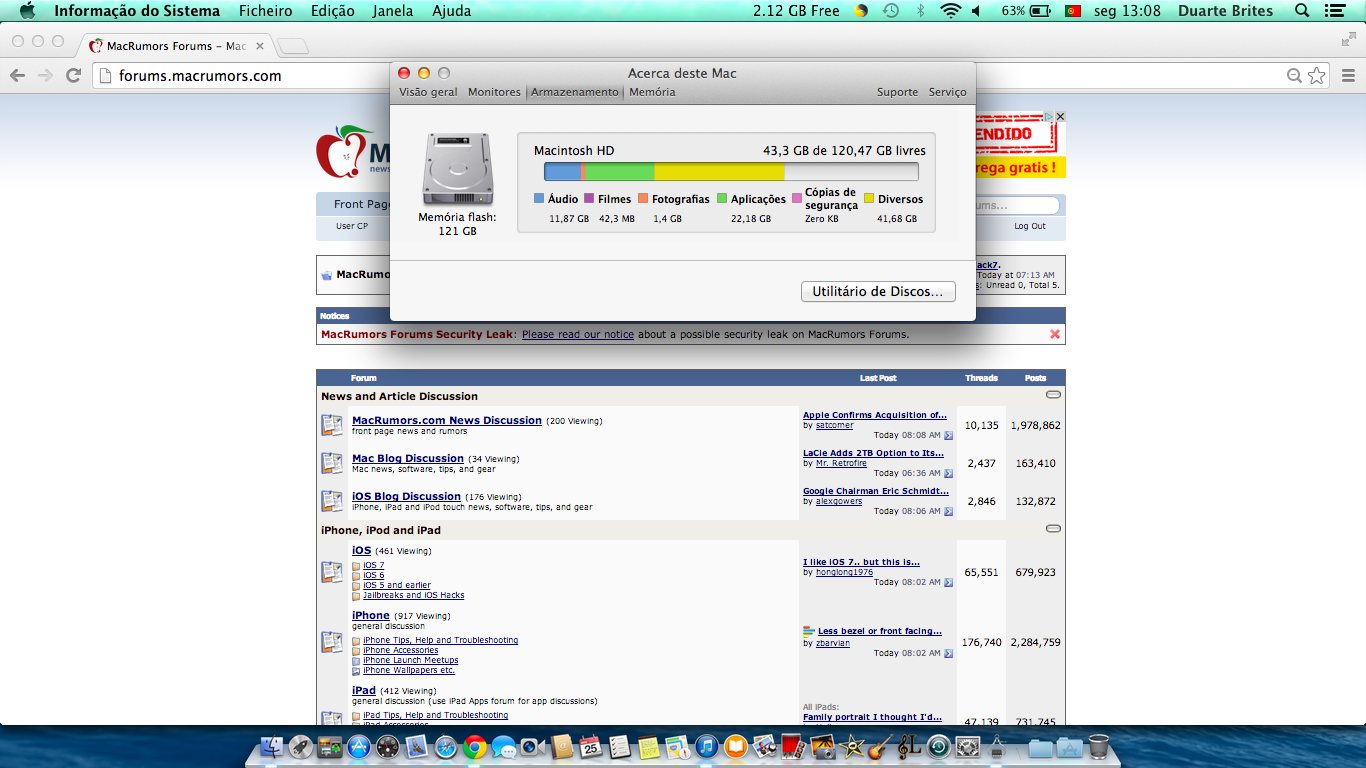The height and width of the screenshot is (768, 1366).
Task: Select the Armazenamento tab
Action: 575,92
